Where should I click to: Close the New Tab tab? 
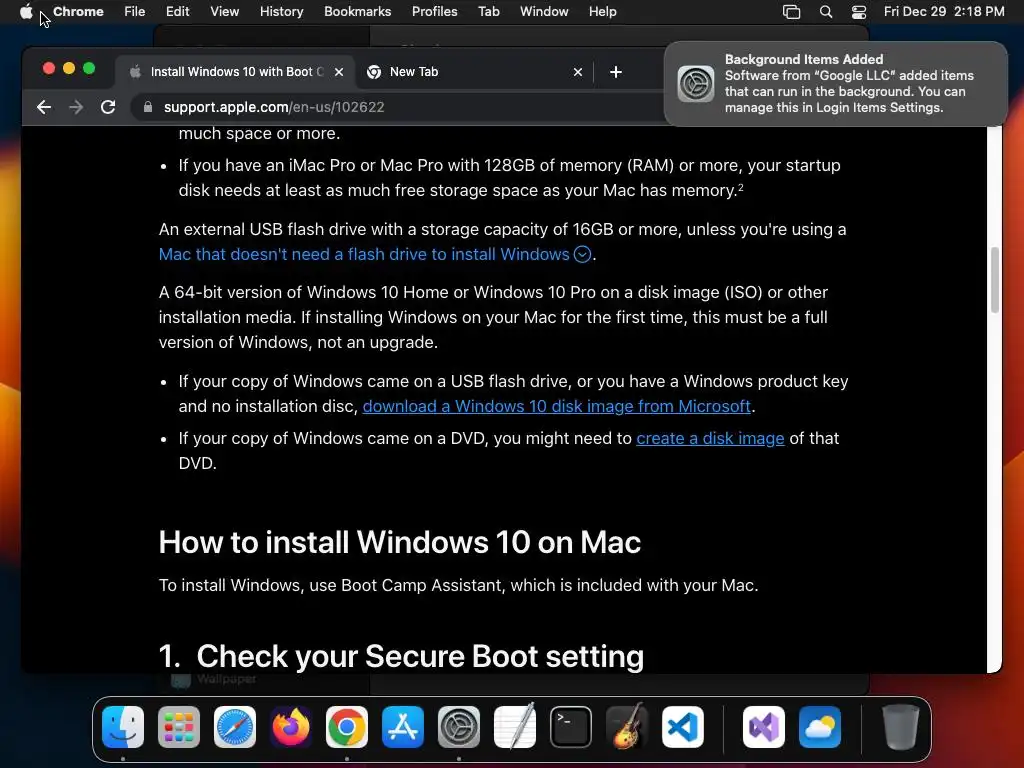click(578, 72)
